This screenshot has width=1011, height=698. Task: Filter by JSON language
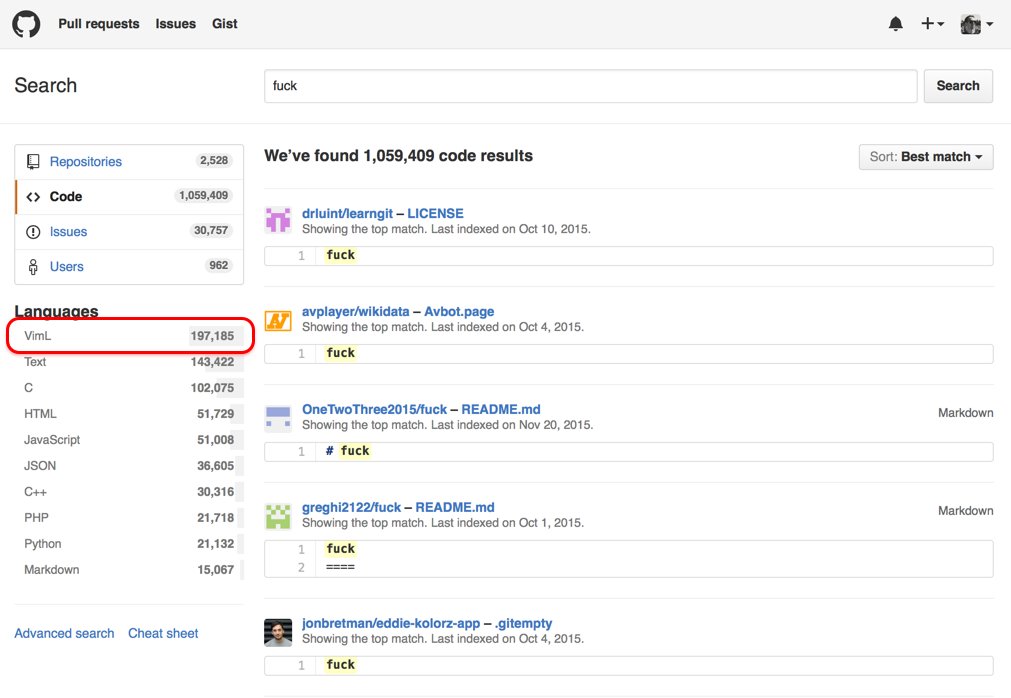[129, 465]
